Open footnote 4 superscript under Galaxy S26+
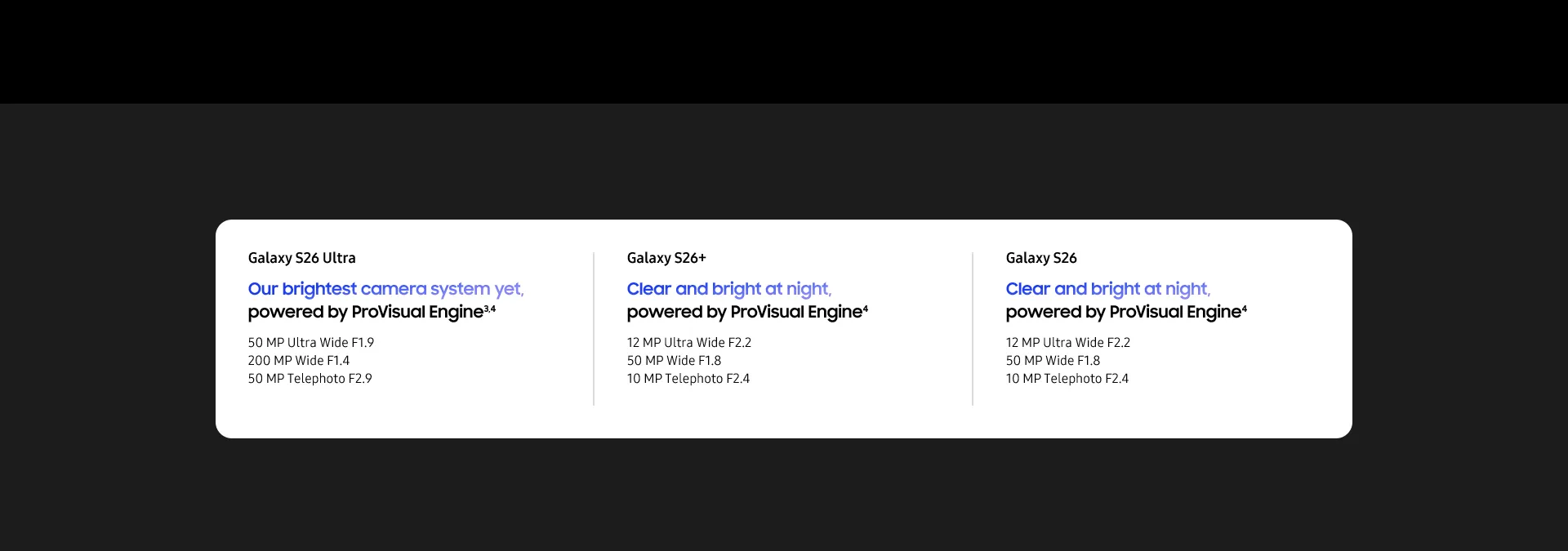 866,309
